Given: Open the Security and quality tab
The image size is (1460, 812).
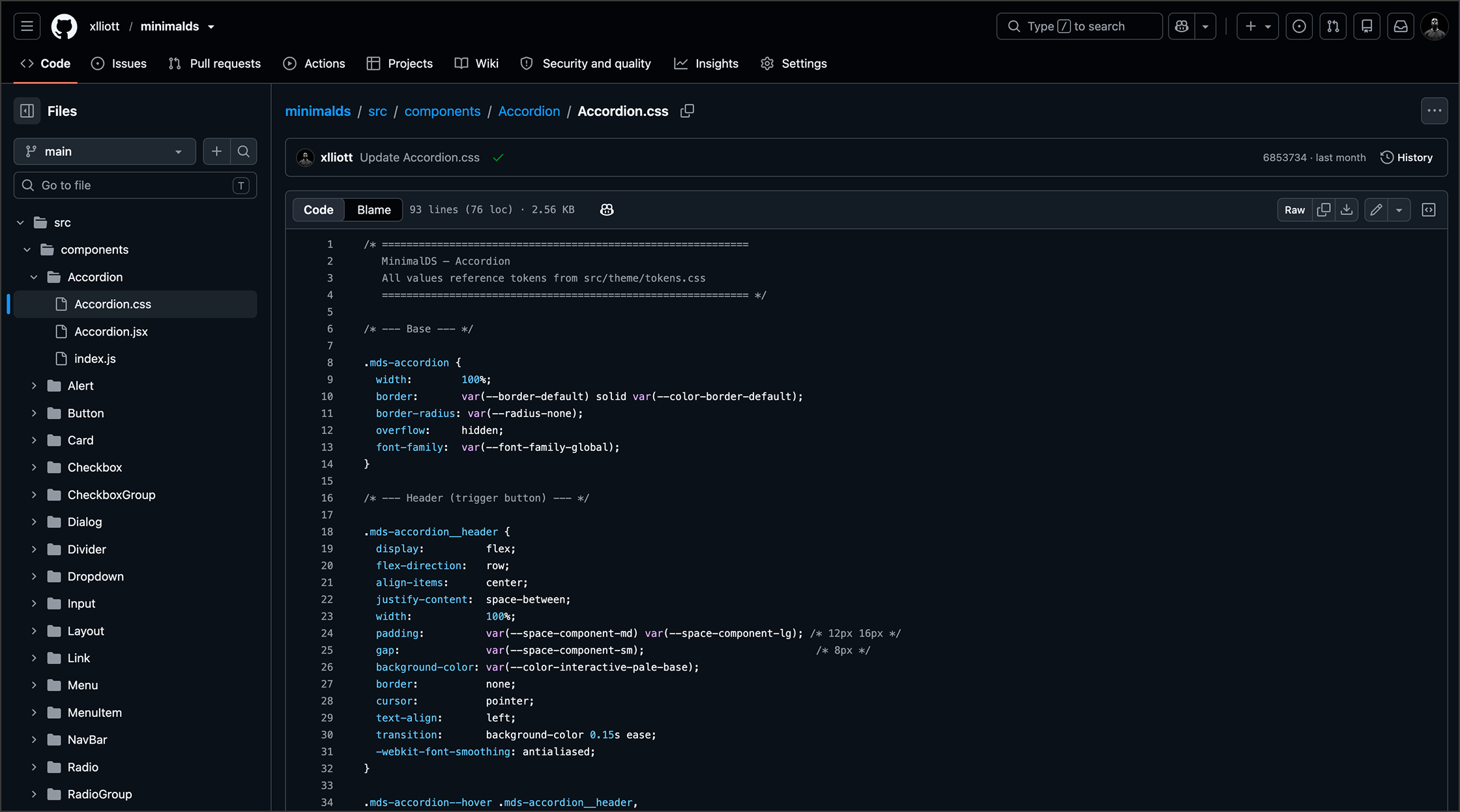Looking at the screenshot, I should (x=585, y=63).
